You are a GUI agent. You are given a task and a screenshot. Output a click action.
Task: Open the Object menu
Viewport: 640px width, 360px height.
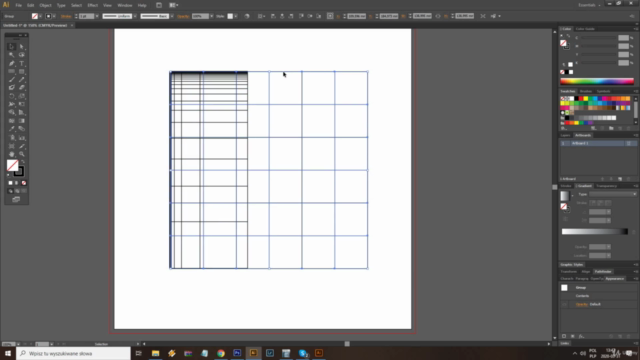45,5
